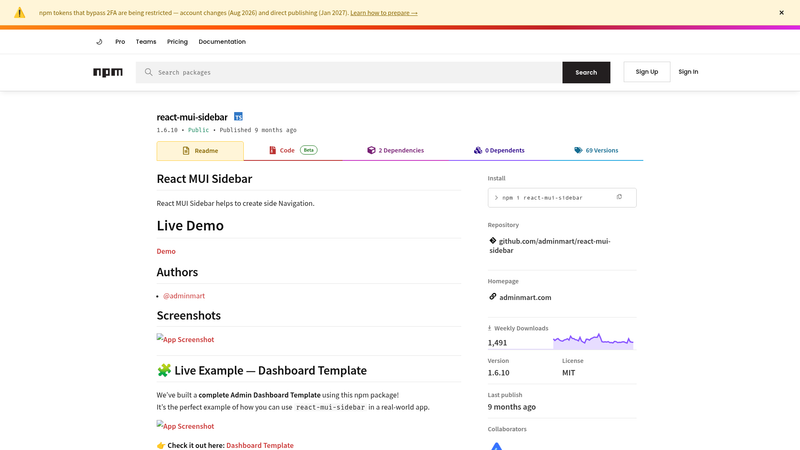Open the adminmart.com homepage link
This screenshot has width=800, height=450.
[x=525, y=297]
